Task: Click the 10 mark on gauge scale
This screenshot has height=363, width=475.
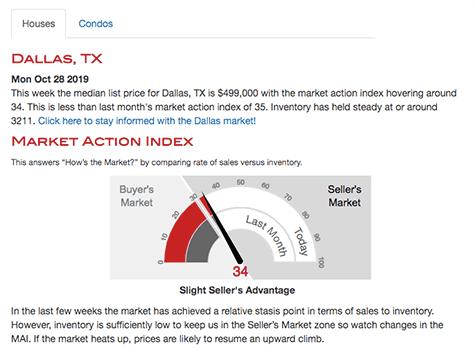Action: pyautogui.click(x=164, y=237)
